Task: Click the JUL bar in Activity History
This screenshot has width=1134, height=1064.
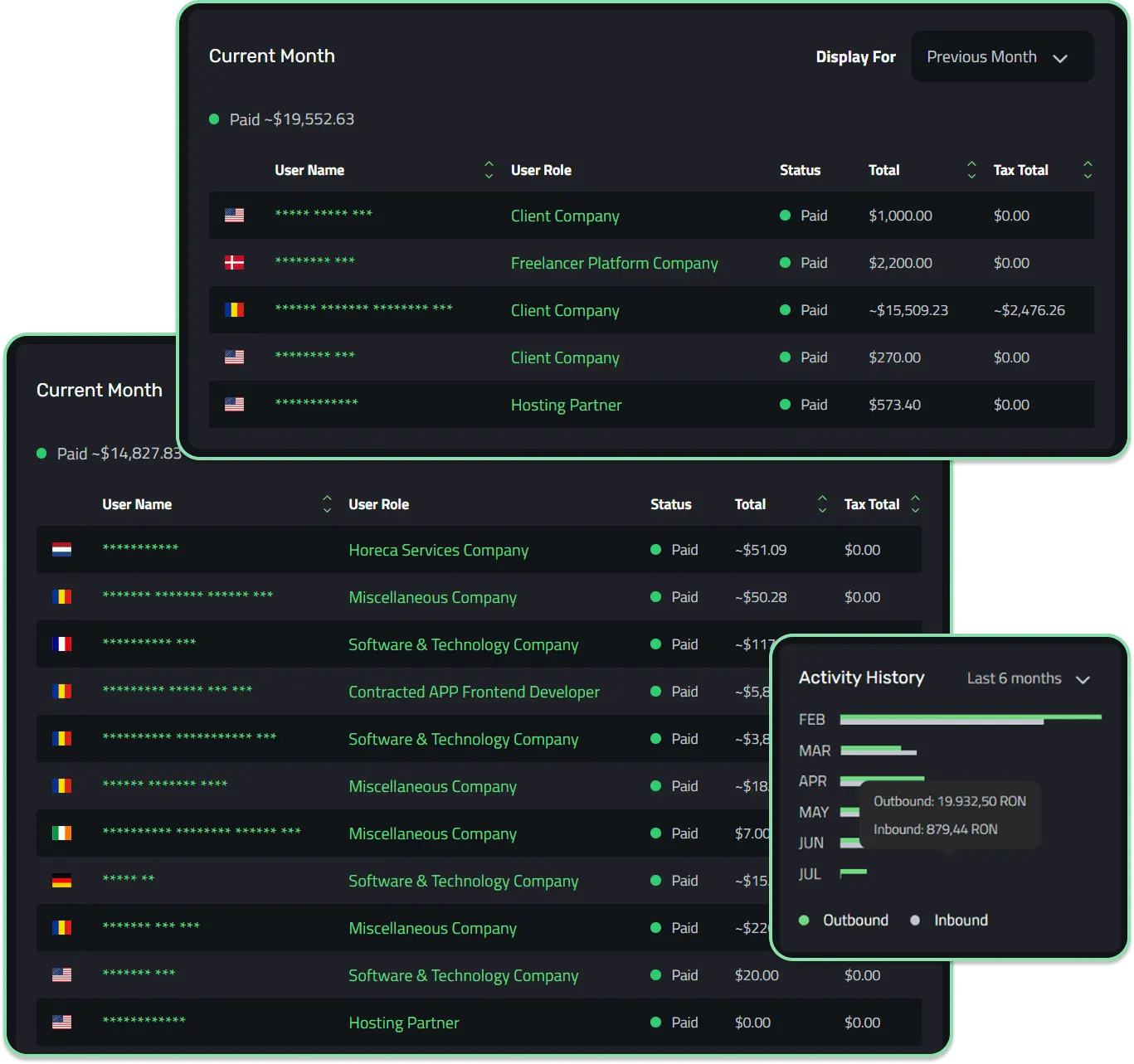Action: click(x=854, y=872)
